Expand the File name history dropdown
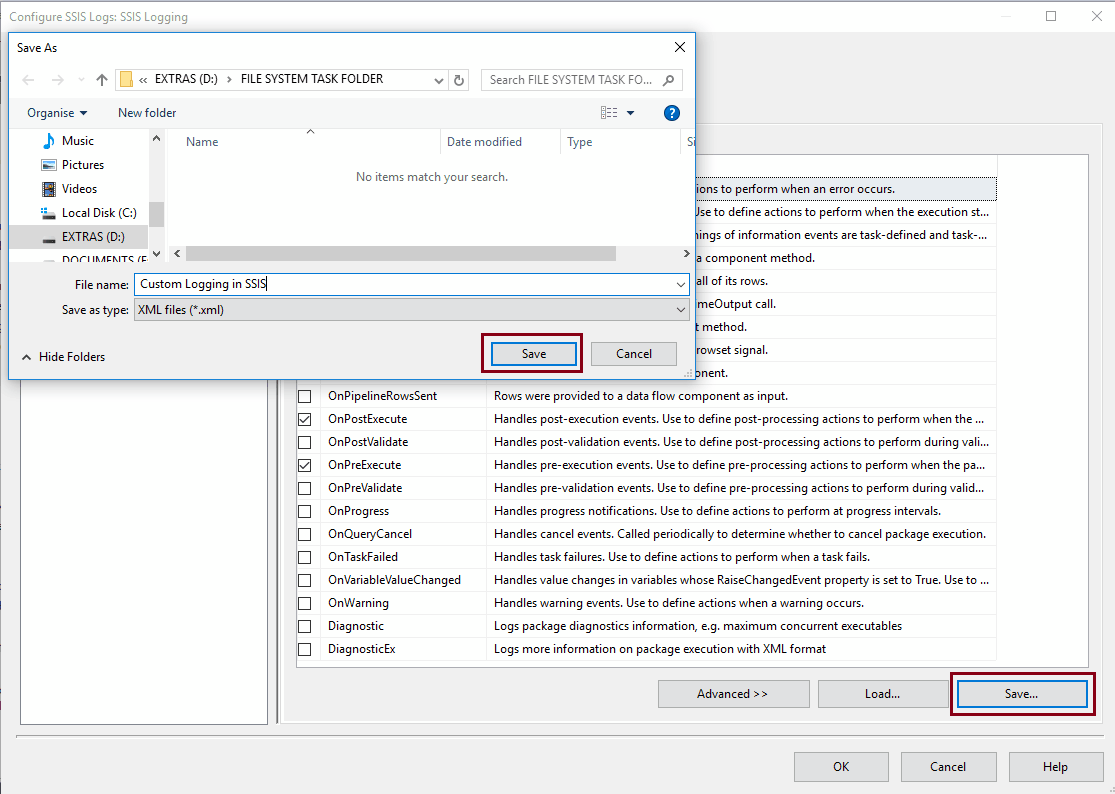This screenshot has height=794, width=1115. pos(680,284)
